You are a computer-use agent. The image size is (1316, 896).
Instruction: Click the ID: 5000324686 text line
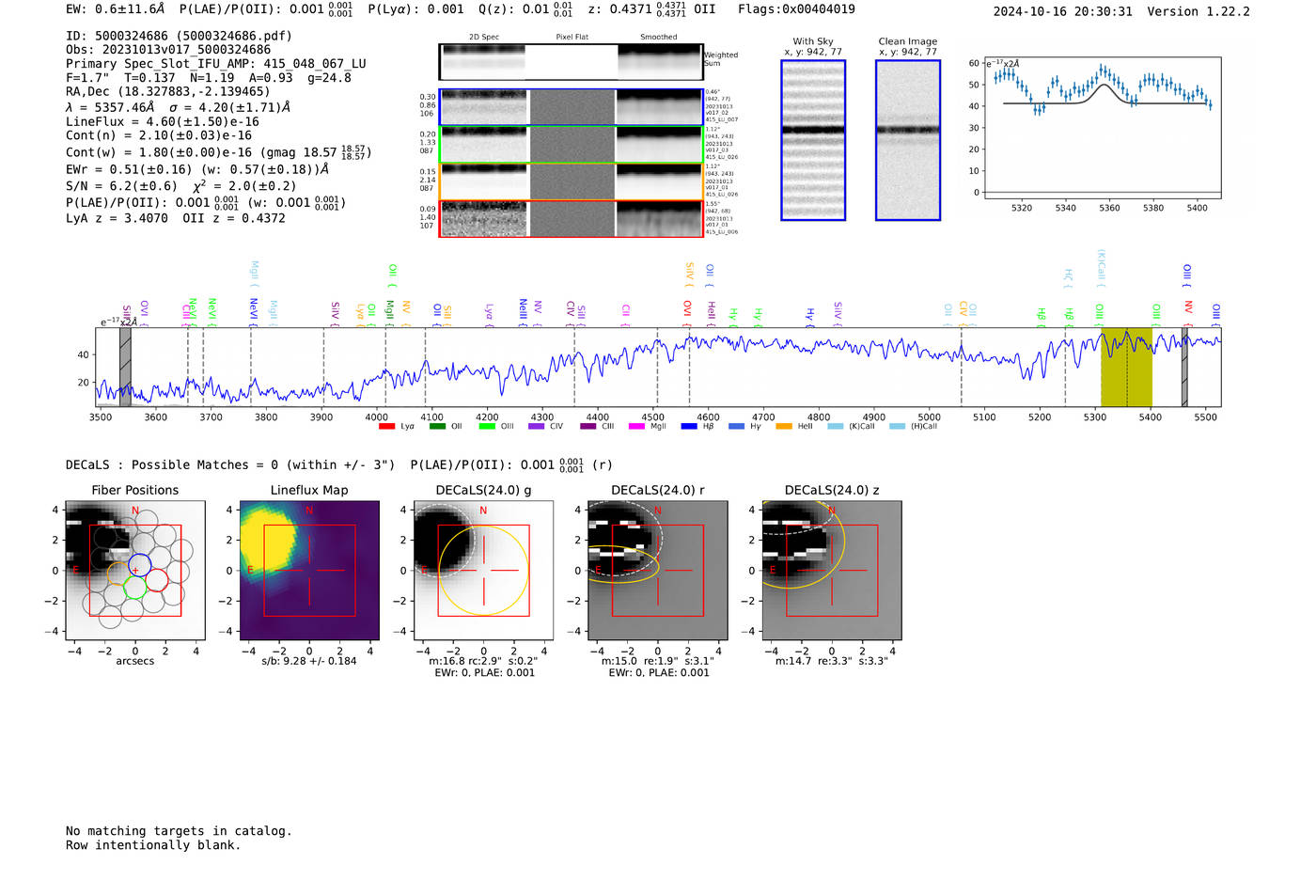(179, 36)
